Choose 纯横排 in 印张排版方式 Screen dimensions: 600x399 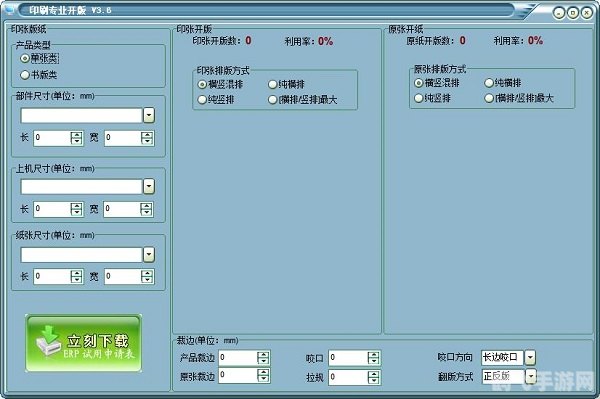pos(272,84)
